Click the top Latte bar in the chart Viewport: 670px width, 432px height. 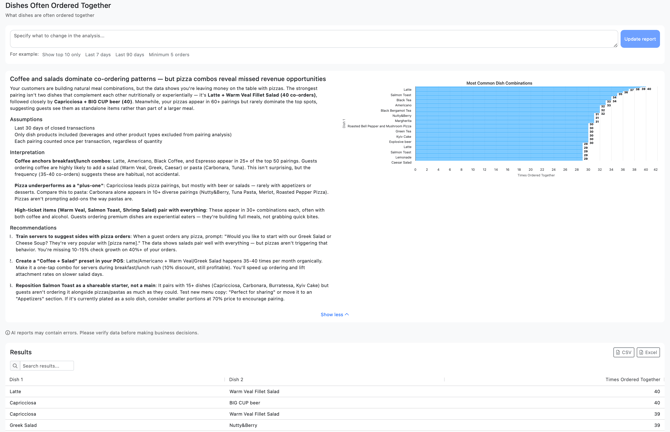(520, 89)
